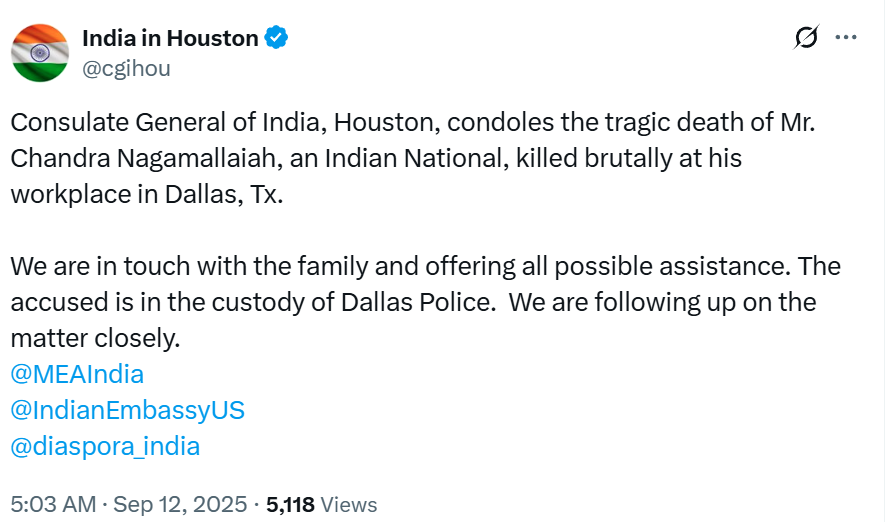Click the text "matter closely."
Screen dimensions: 893x522
[95, 338]
